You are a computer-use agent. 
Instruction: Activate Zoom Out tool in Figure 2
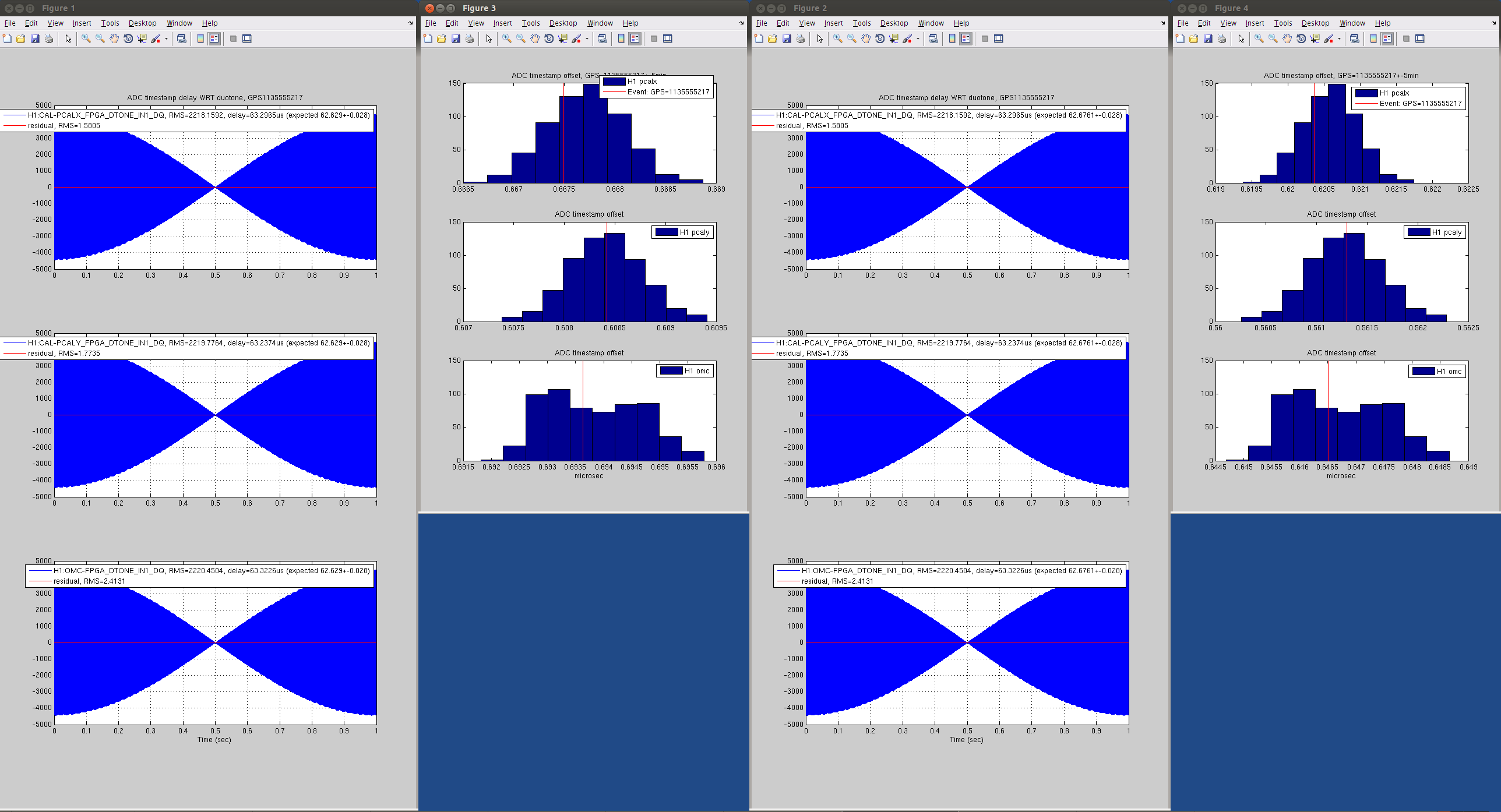pyautogui.click(x=852, y=38)
